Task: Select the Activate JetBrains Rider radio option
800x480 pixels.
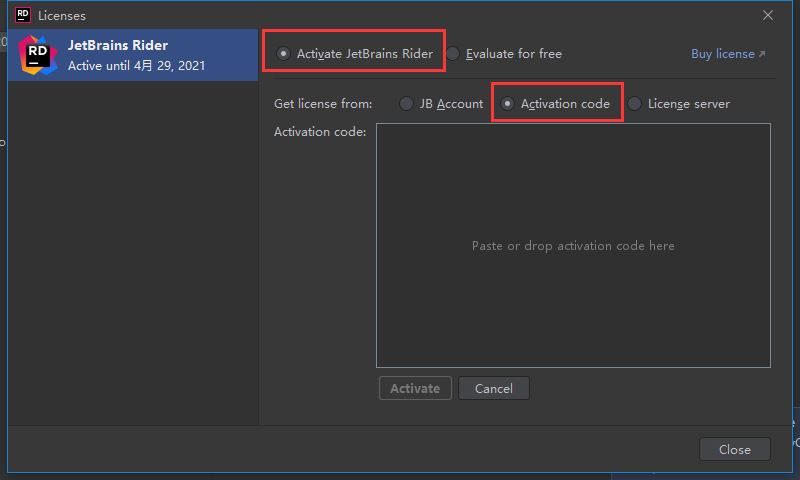Action: (283, 54)
